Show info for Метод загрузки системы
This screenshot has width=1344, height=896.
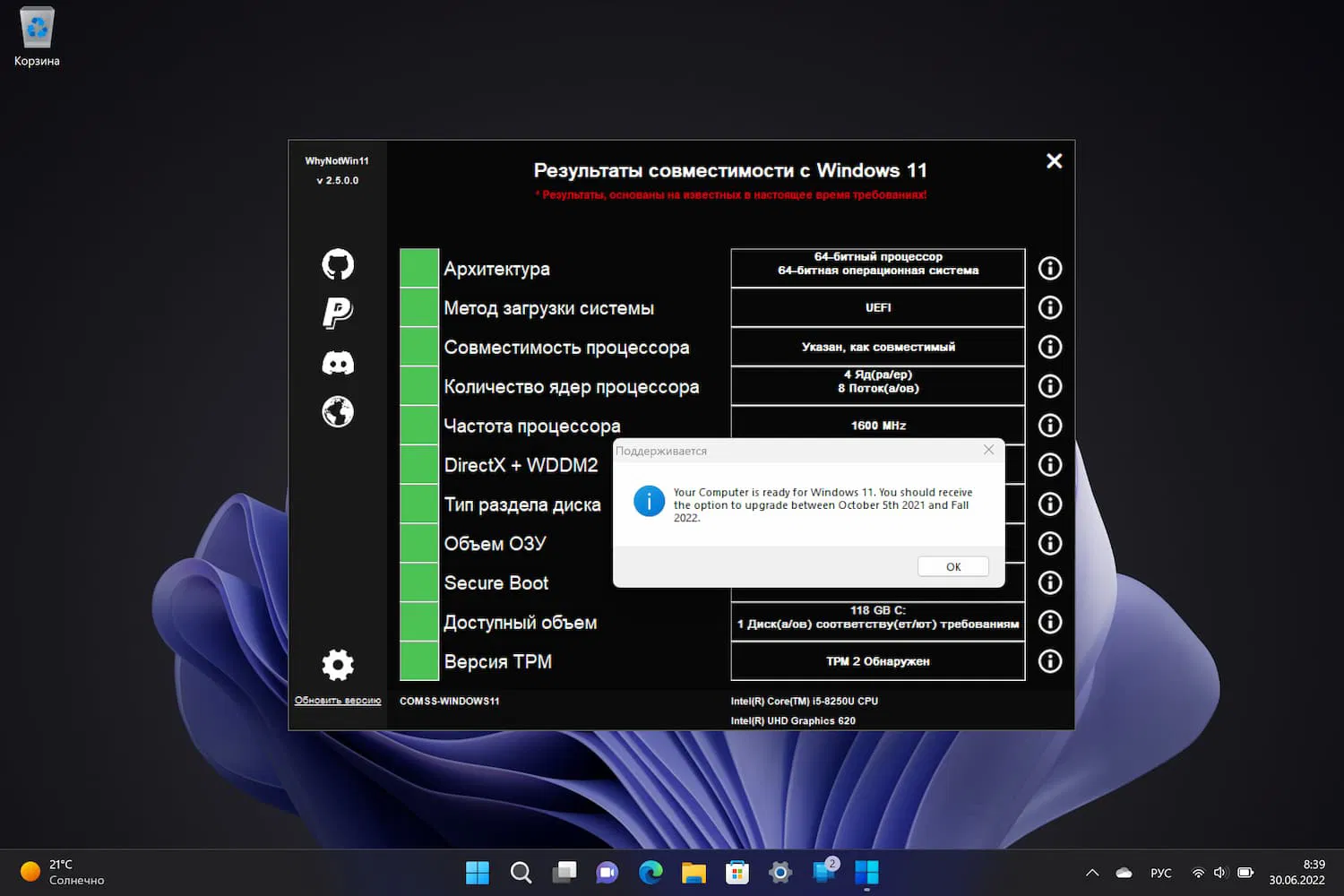[x=1049, y=307]
